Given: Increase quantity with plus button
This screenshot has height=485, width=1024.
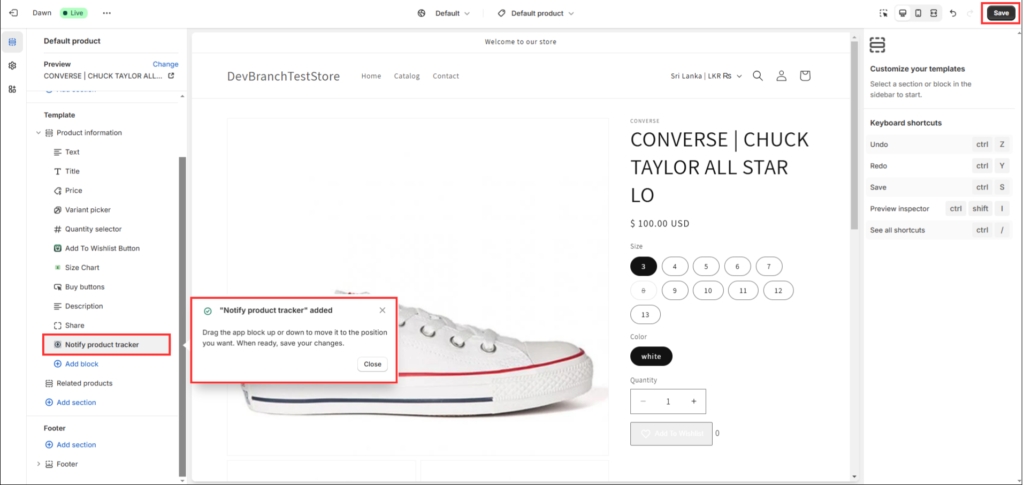Looking at the screenshot, I should pos(694,401).
